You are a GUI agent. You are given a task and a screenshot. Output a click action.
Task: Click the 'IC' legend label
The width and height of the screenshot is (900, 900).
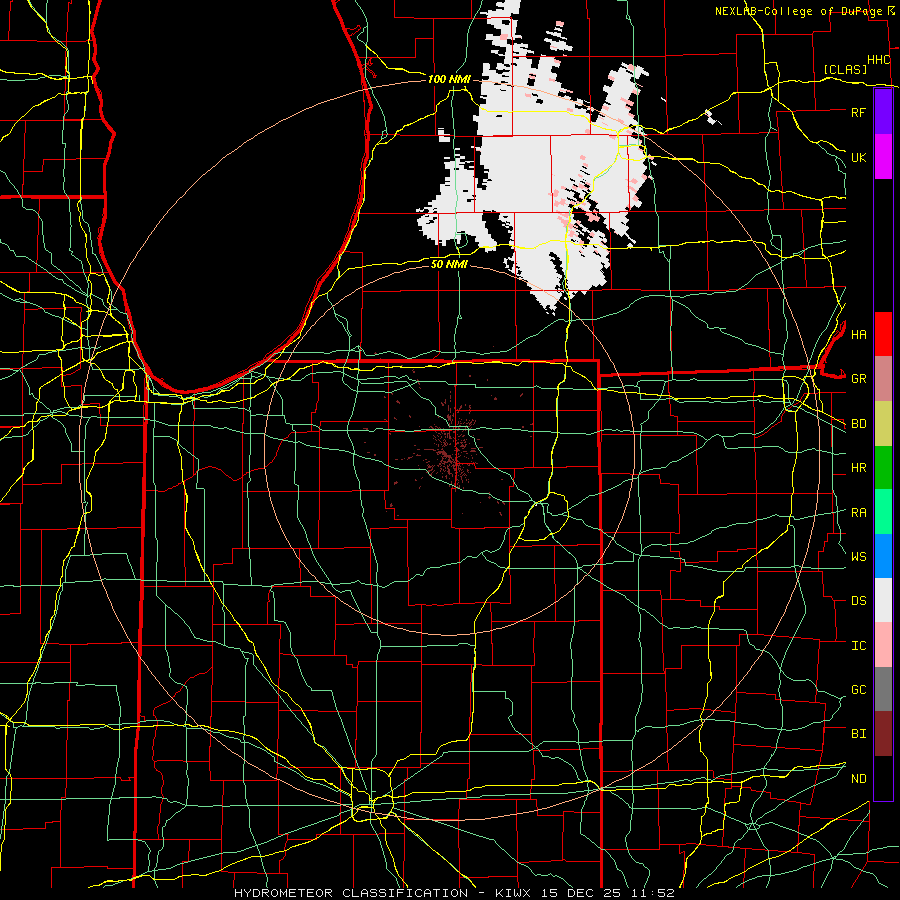point(858,646)
